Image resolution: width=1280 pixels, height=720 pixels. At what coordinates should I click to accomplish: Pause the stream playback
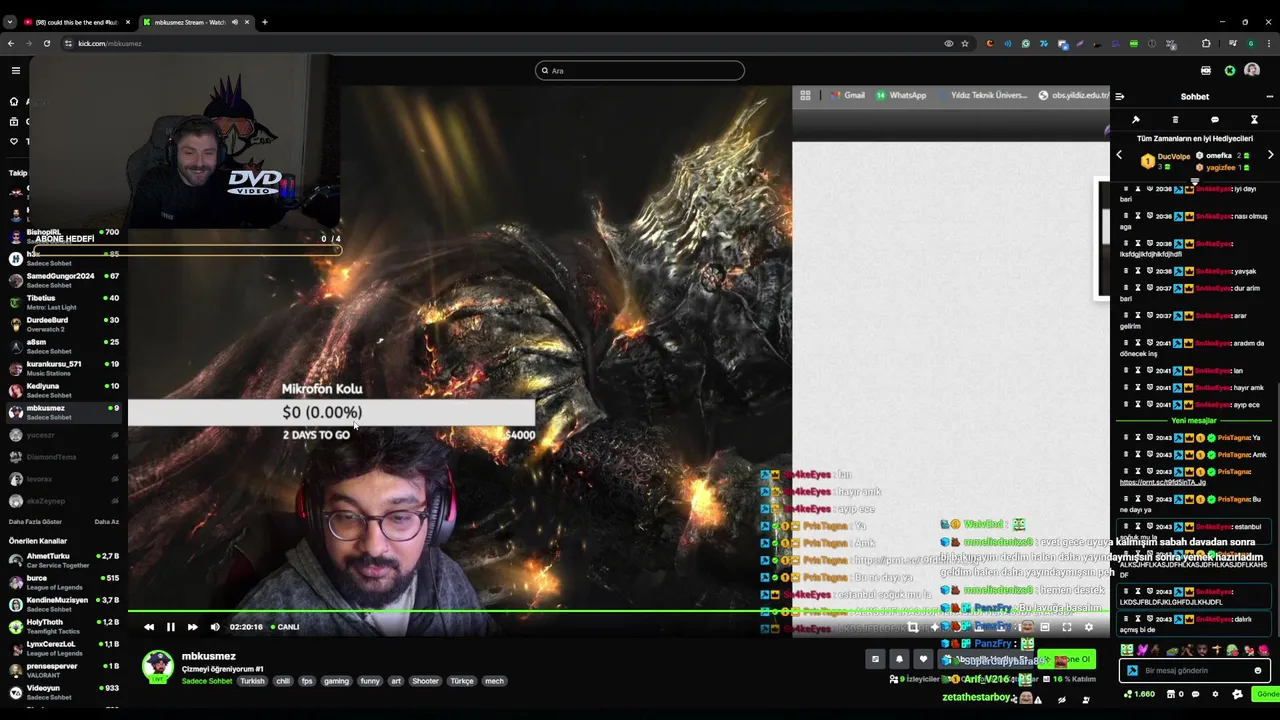coord(170,627)
